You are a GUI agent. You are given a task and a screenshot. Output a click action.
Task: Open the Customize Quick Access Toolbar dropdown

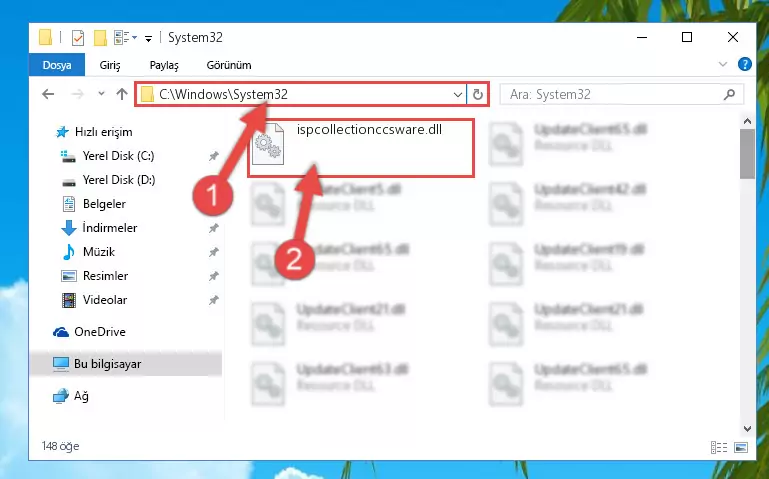click(x=148, y=38)
